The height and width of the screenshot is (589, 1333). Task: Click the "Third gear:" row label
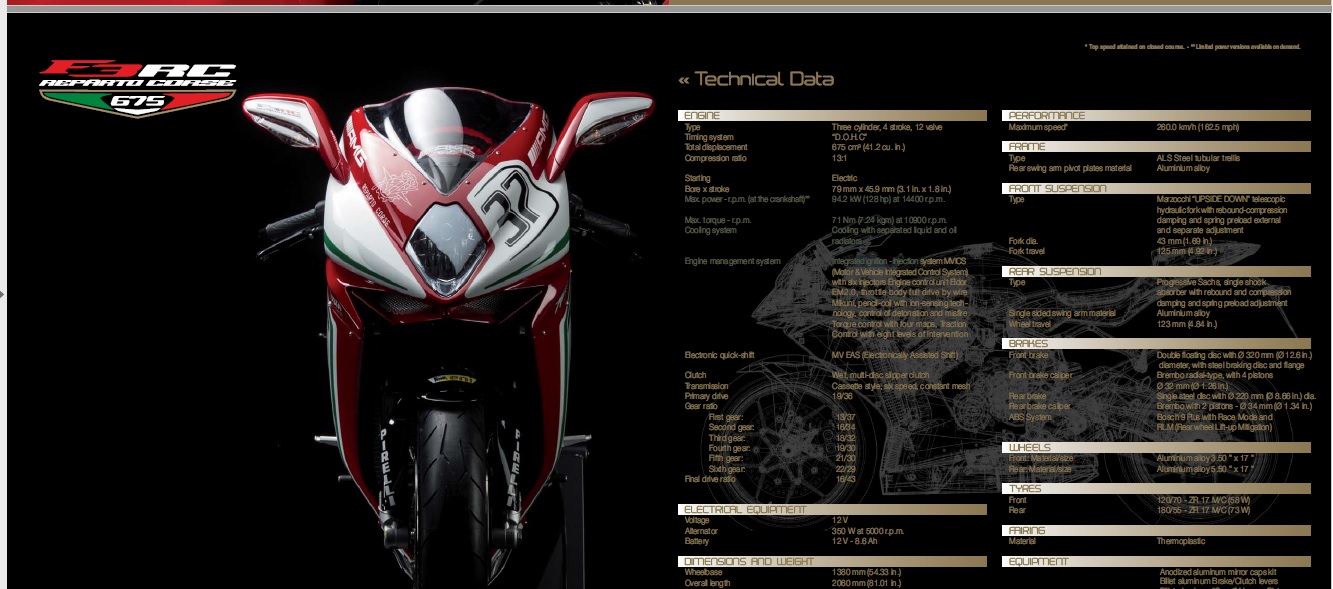727,438
